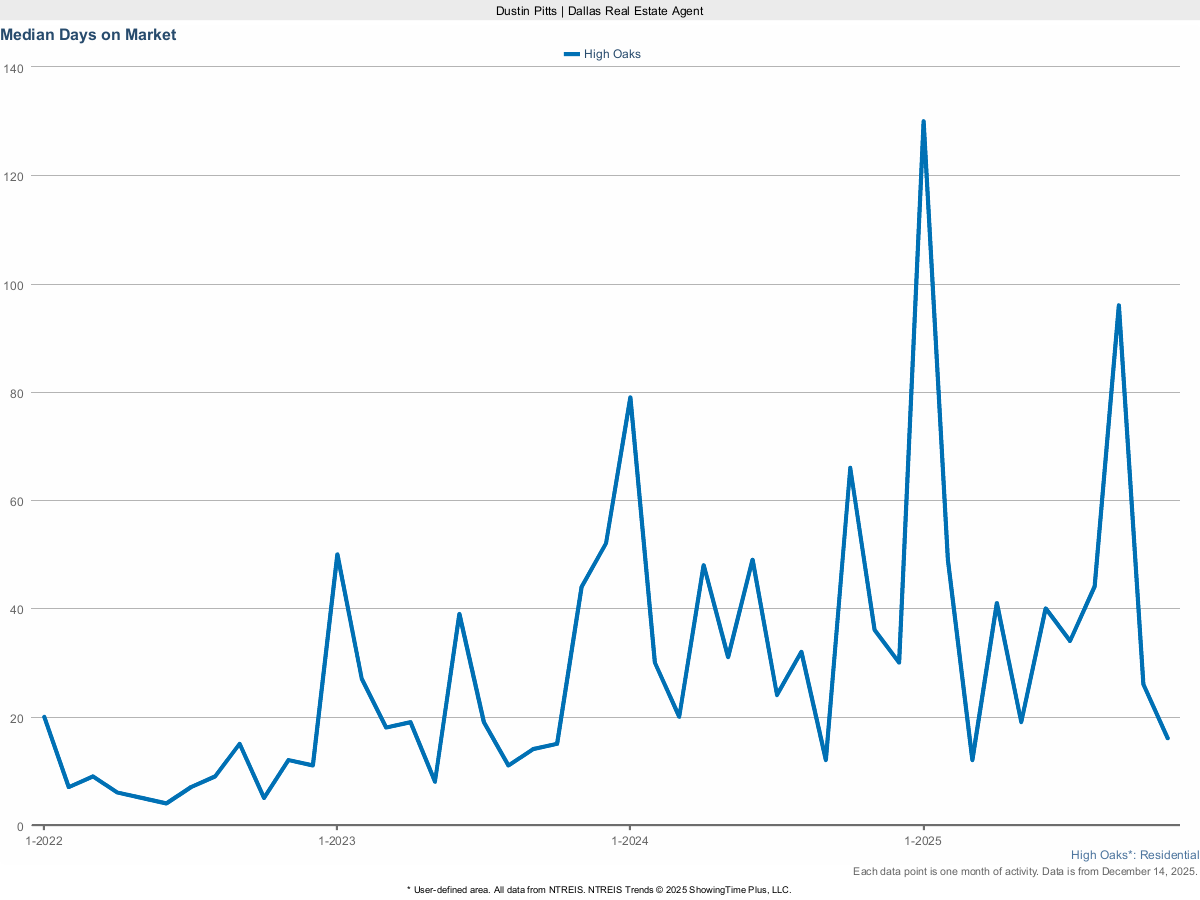1200x900 pixels.
Task: Click the 1-2023 x-axis label
Action: pos(337,841)
